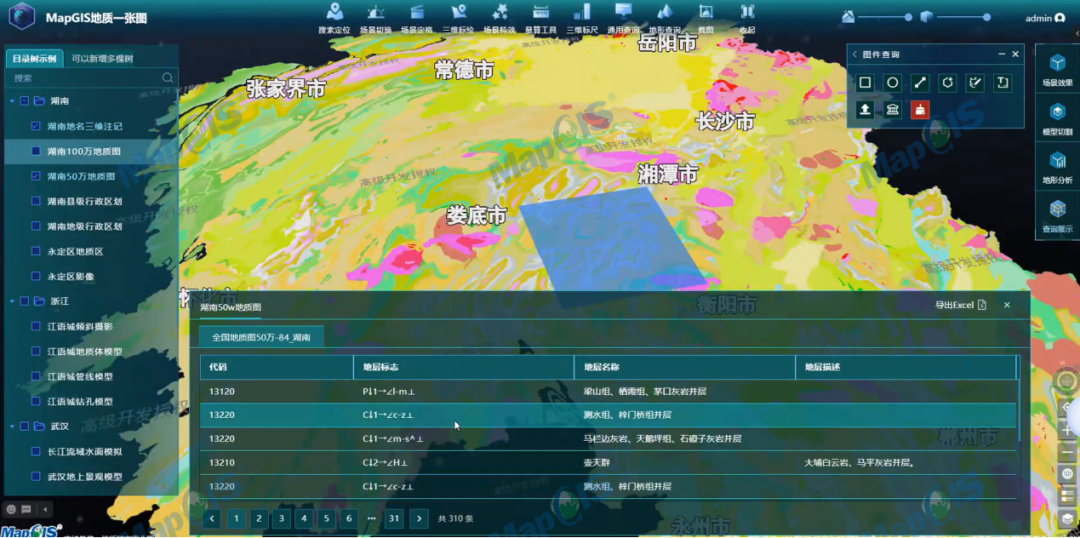Collapse the 武汉 tree folder arrow
This screenshot has height=538, width=1080.
tap(12, 426)
